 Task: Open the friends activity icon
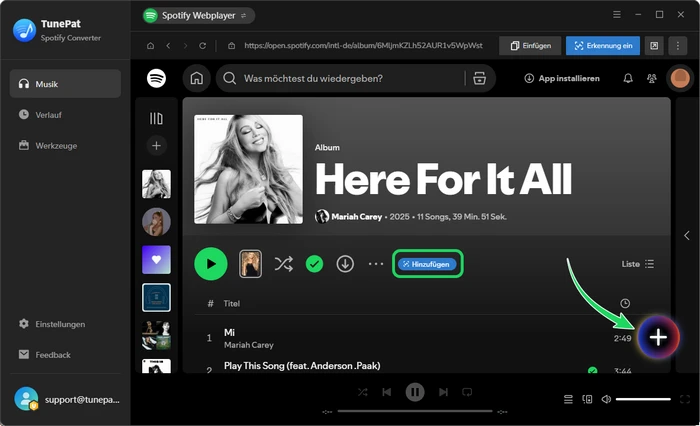pos(652,78)
